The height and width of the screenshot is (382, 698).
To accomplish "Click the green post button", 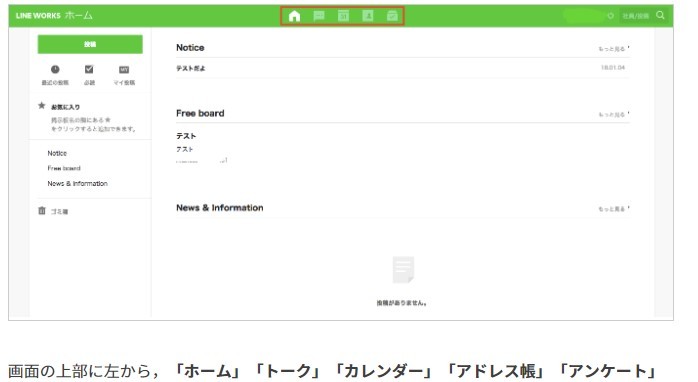I will 90,44.
